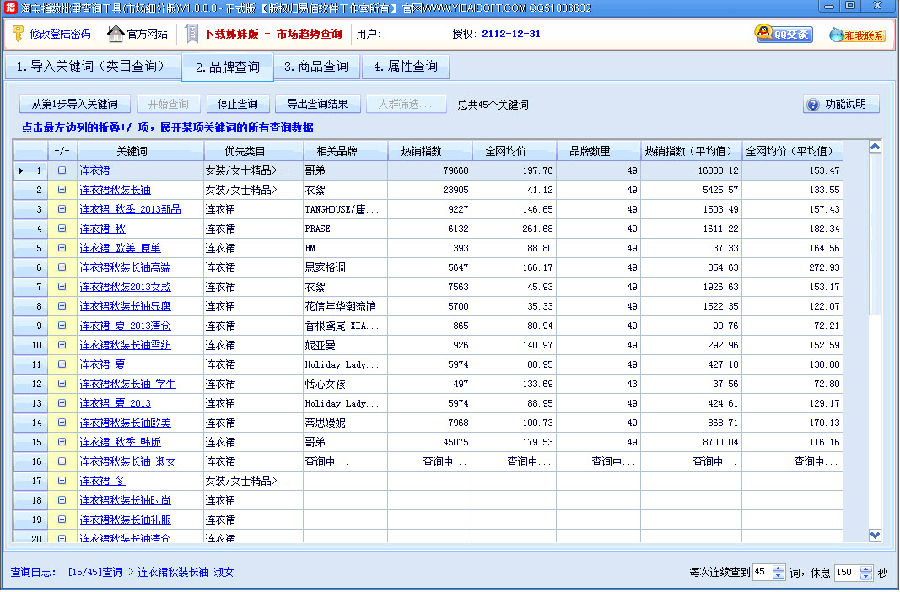Click stepper arrows on the 45 词 field
This screenshot has height=592, width=900.
point(779,573)
